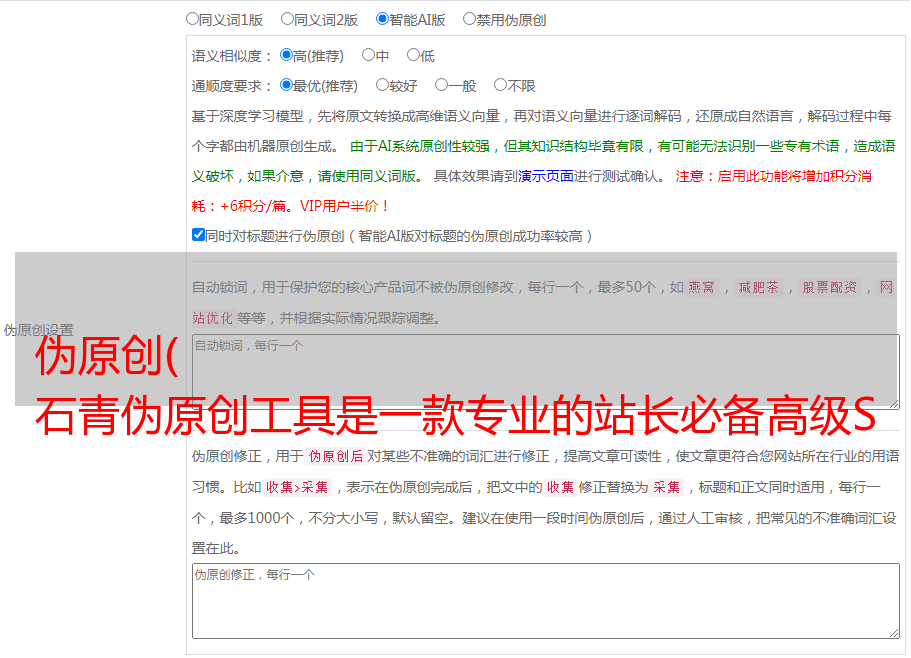This screenshot has width=911, height=658.
Task: Set 通顺度要求 to 不限
Action: pos(500,85)
